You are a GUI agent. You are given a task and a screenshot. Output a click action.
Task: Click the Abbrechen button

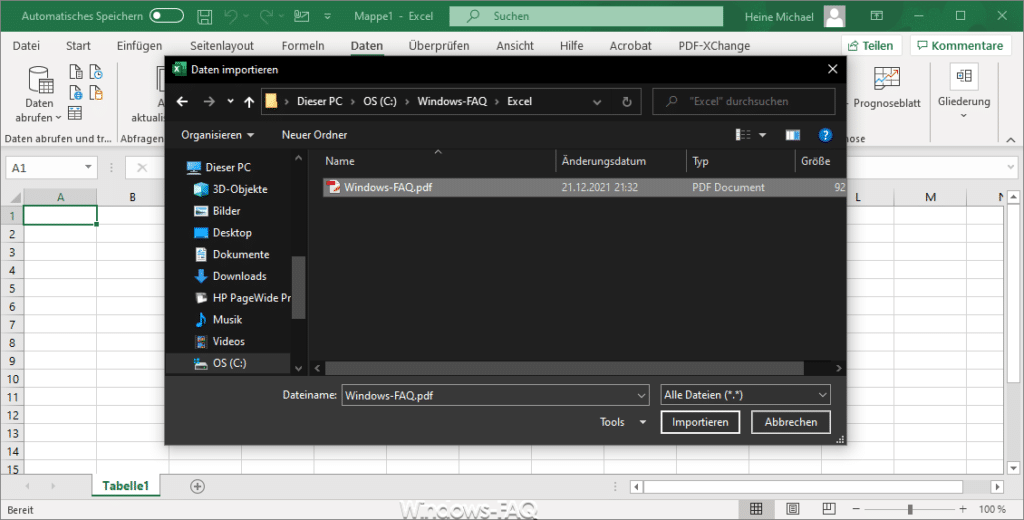(x=791, y=422)
